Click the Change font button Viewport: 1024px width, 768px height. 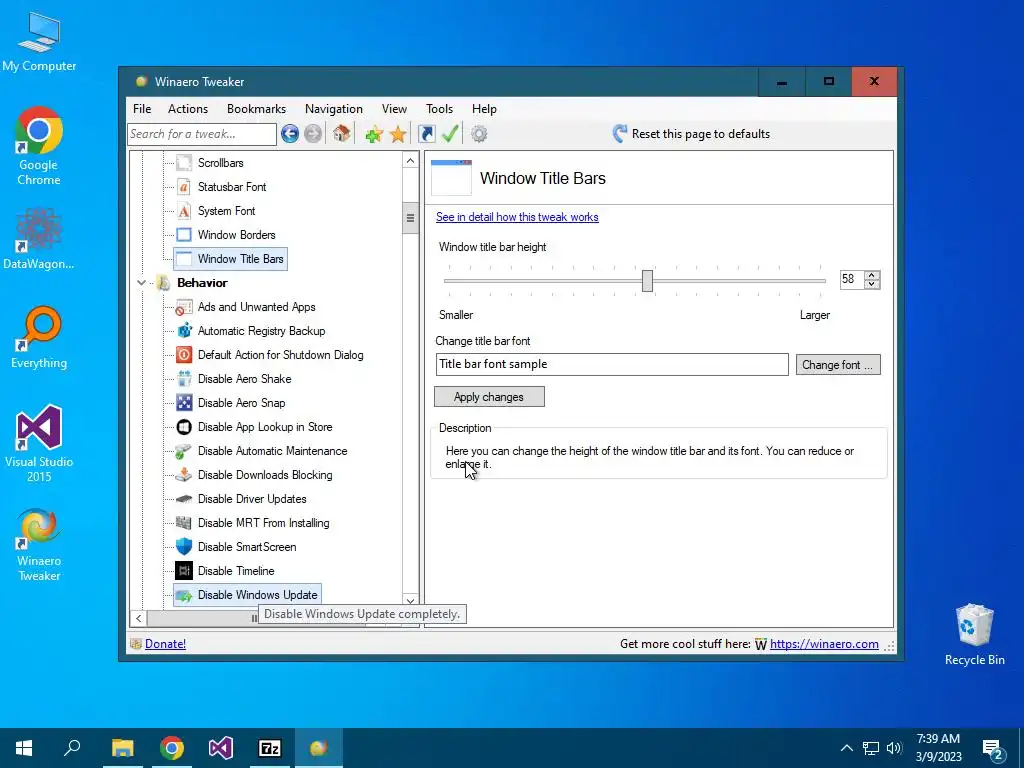[x=838, y=364]
